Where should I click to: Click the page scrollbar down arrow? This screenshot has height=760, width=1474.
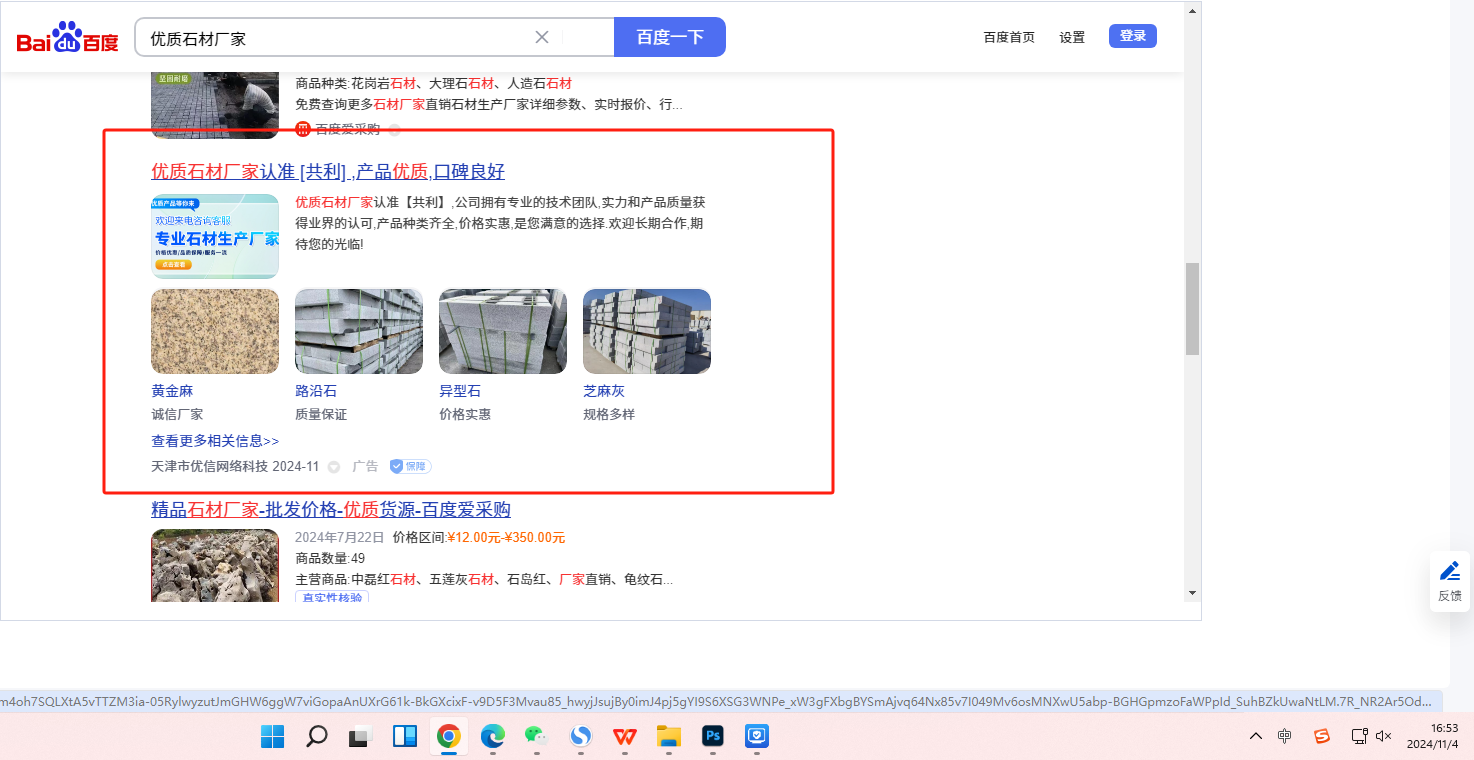click(1192, 592)
